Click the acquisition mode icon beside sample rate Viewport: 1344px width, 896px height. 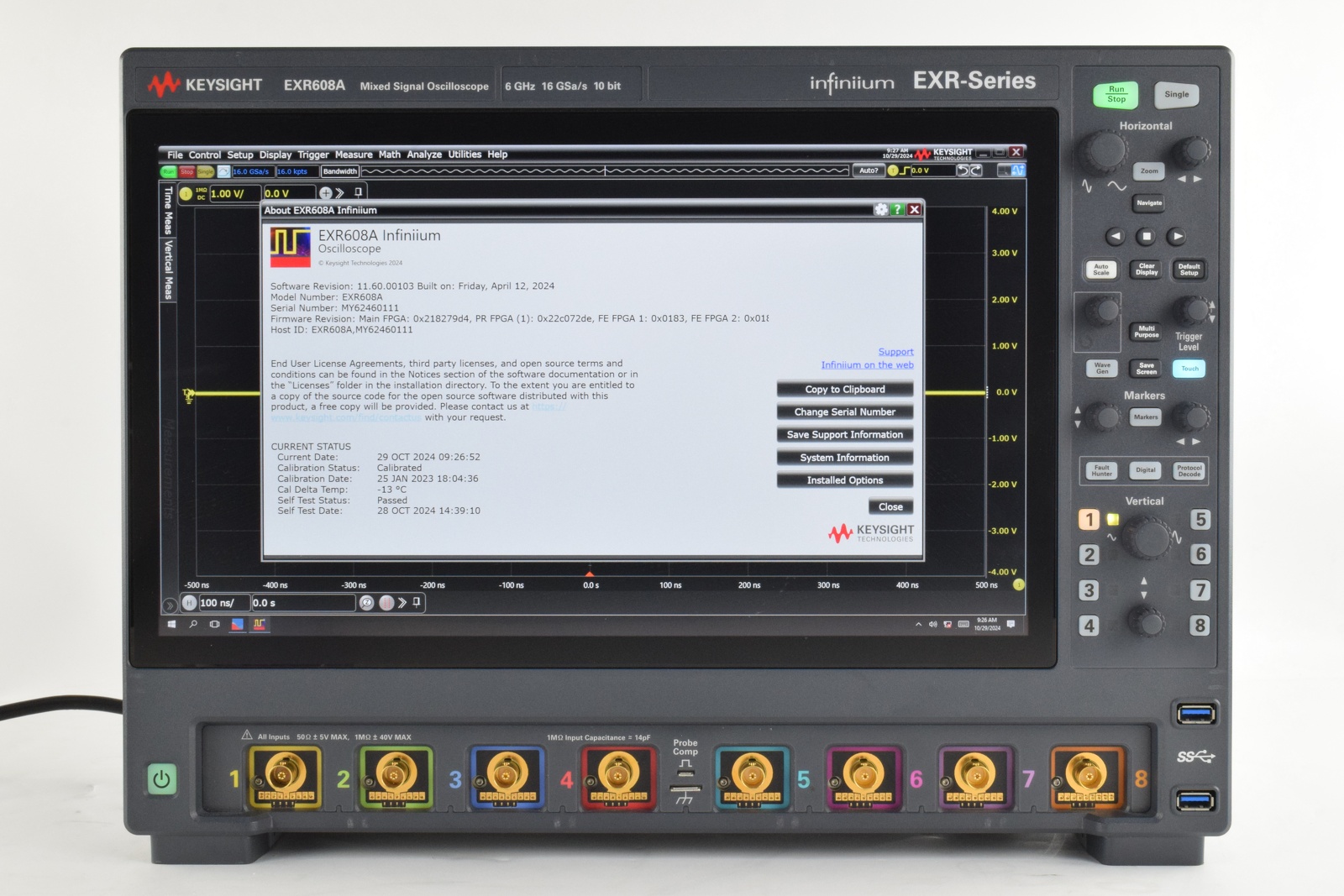[x=223, y=171]
